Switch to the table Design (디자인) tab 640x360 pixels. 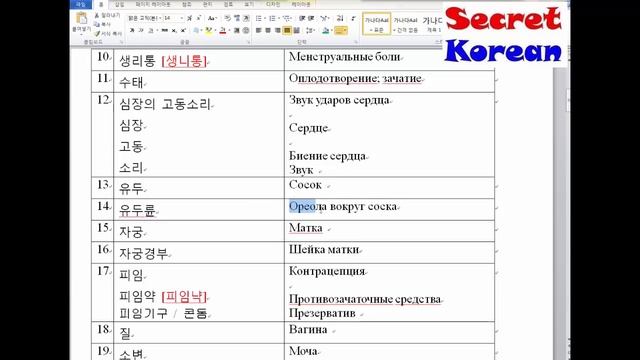pyautogui.click(x=273, y=4)
